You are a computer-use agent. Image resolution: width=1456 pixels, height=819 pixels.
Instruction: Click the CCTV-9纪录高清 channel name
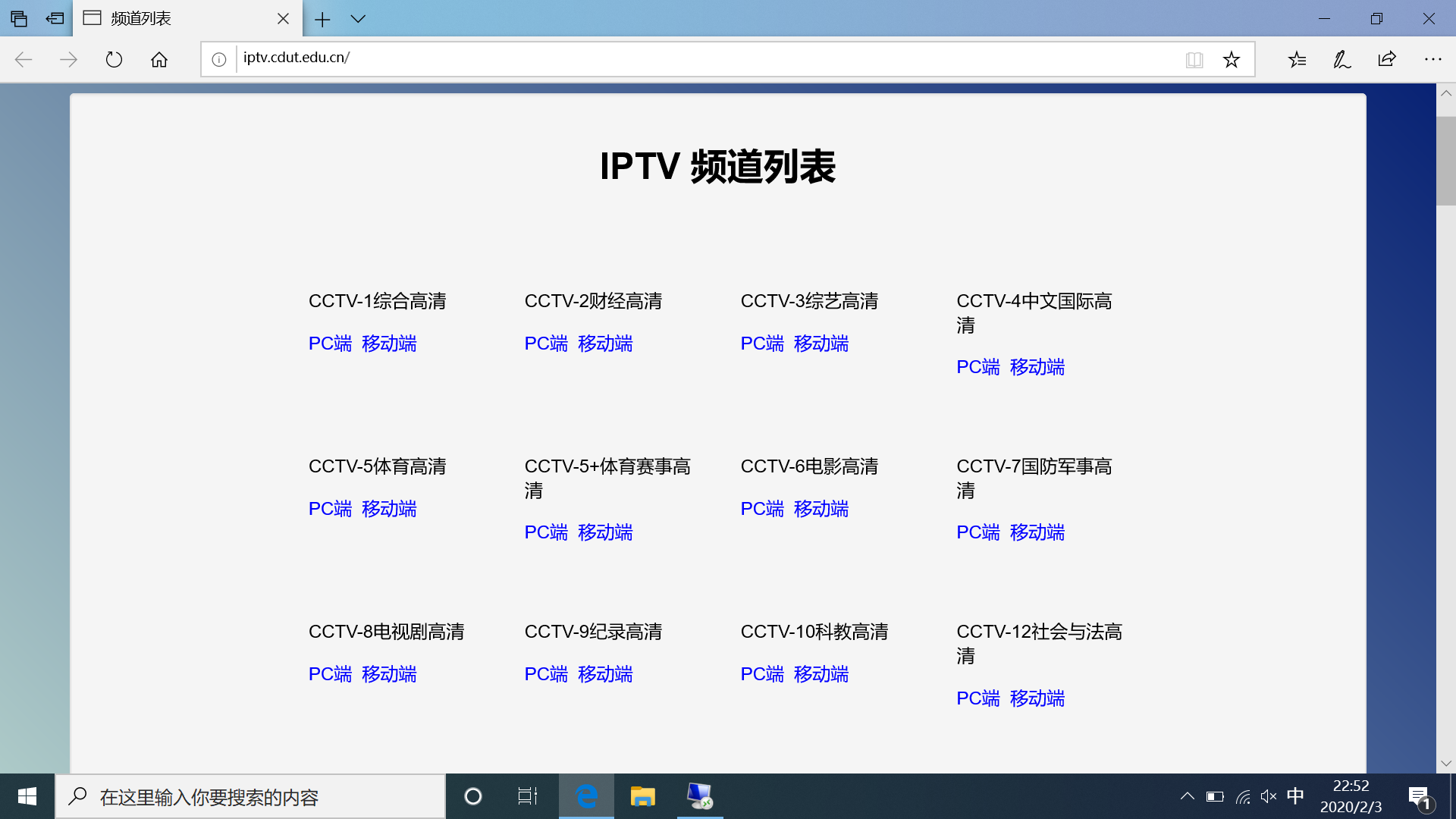coord(593,632)
